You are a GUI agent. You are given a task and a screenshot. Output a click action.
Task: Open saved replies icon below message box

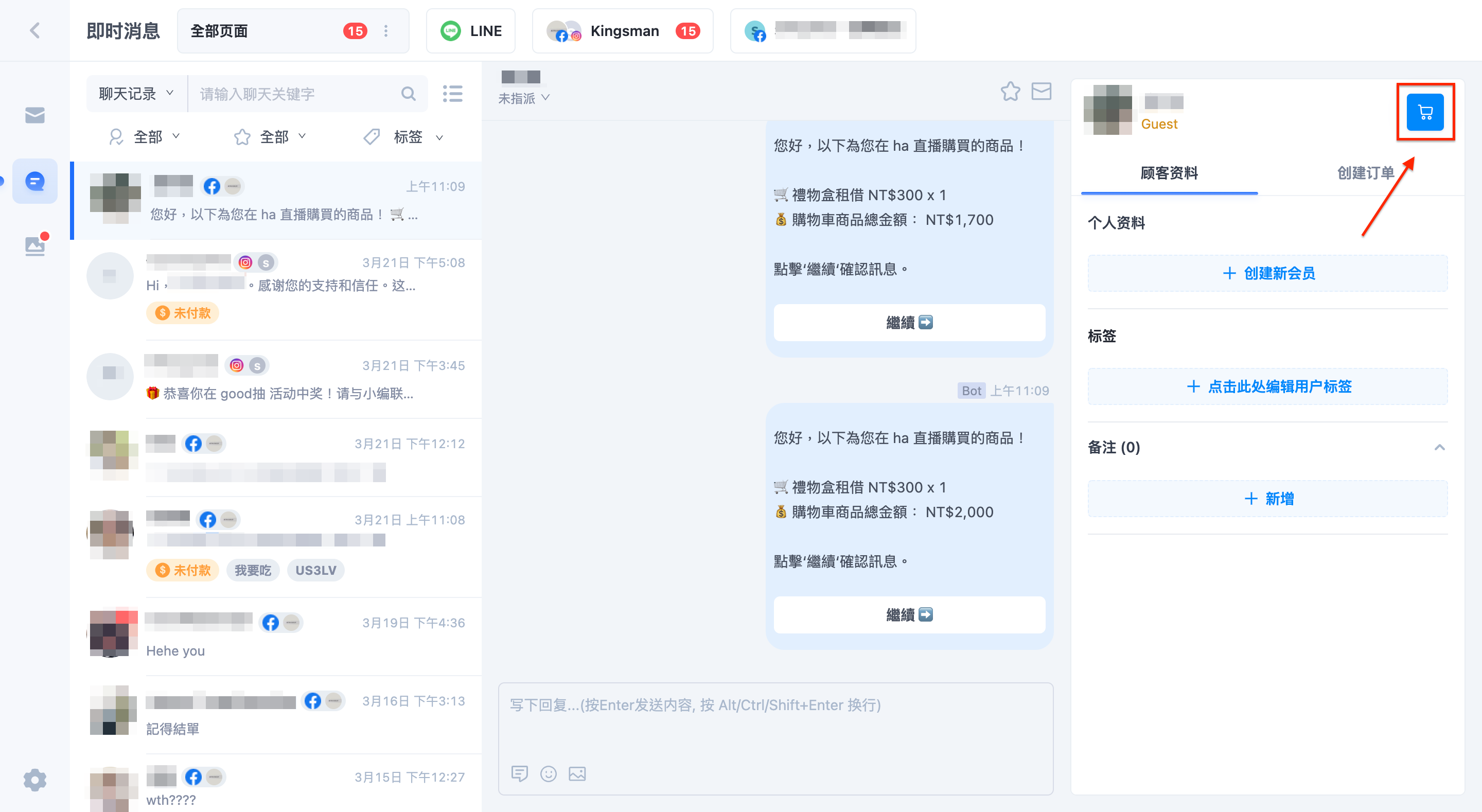point(520,773)
